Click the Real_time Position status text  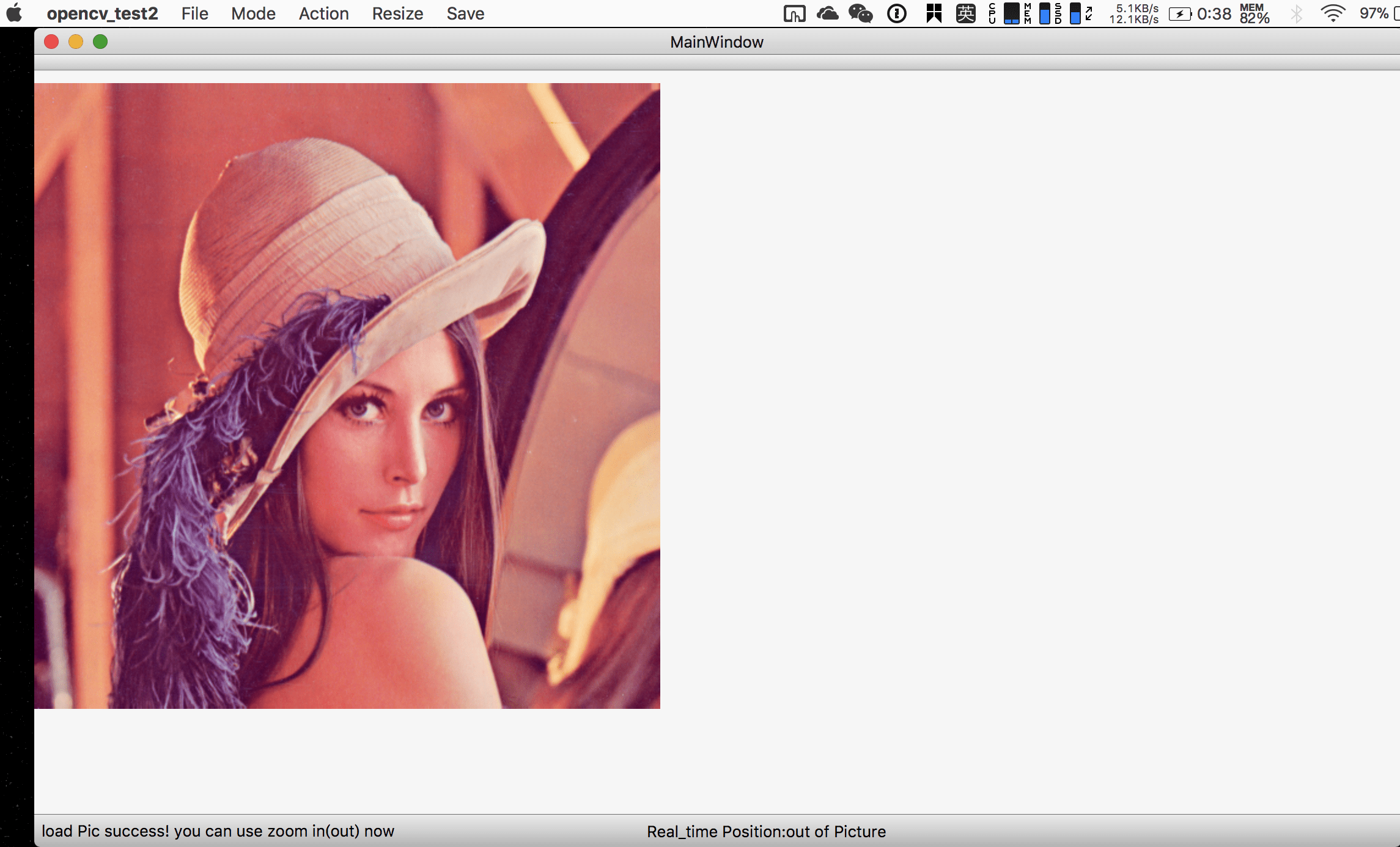click(x=766, y=831)
